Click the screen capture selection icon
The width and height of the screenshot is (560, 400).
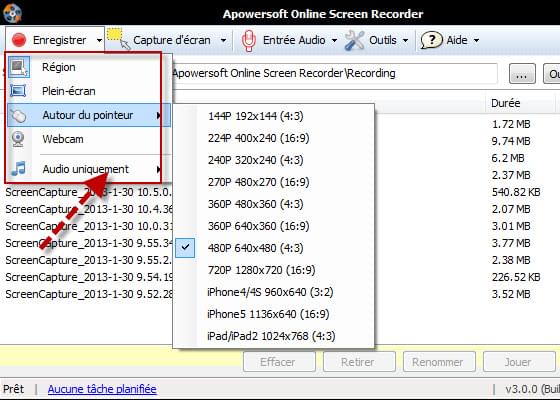(119, 39)
